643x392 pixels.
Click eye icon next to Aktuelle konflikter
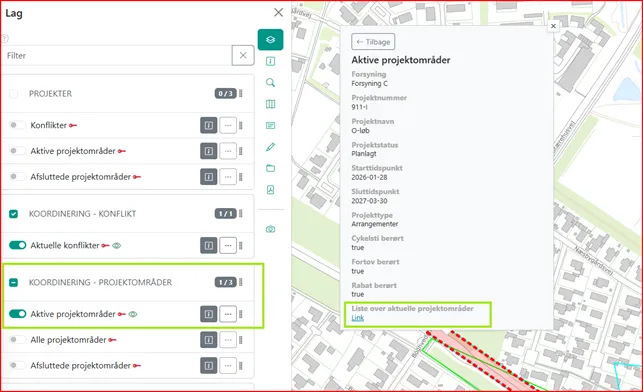coord(116,246)
